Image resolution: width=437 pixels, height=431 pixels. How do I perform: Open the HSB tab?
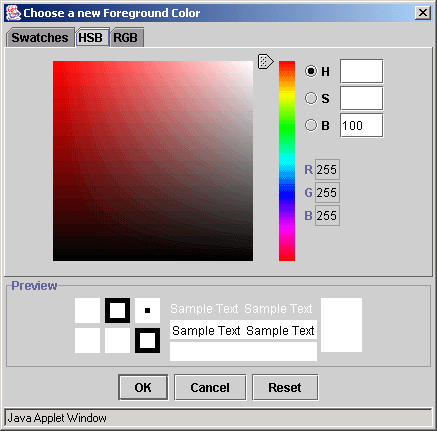91,38
